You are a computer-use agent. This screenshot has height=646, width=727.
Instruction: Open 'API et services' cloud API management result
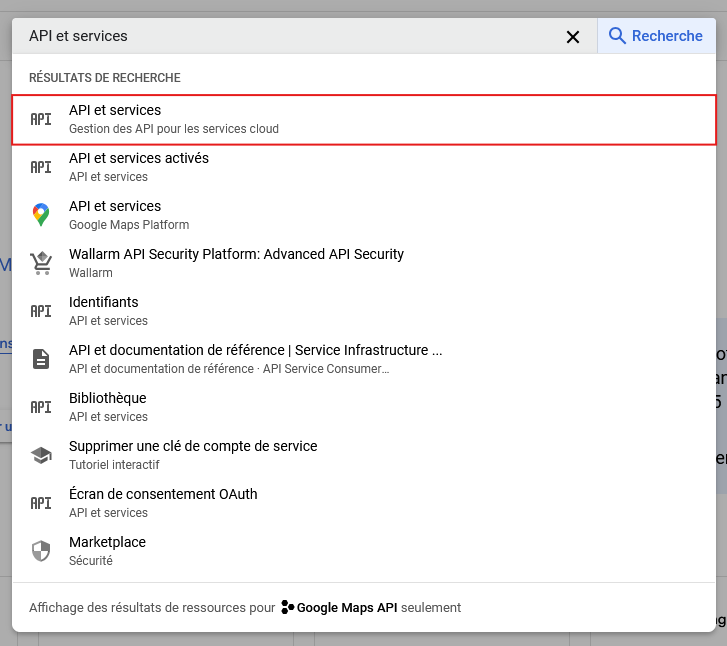pyautogui.click(x=364, y=120)
